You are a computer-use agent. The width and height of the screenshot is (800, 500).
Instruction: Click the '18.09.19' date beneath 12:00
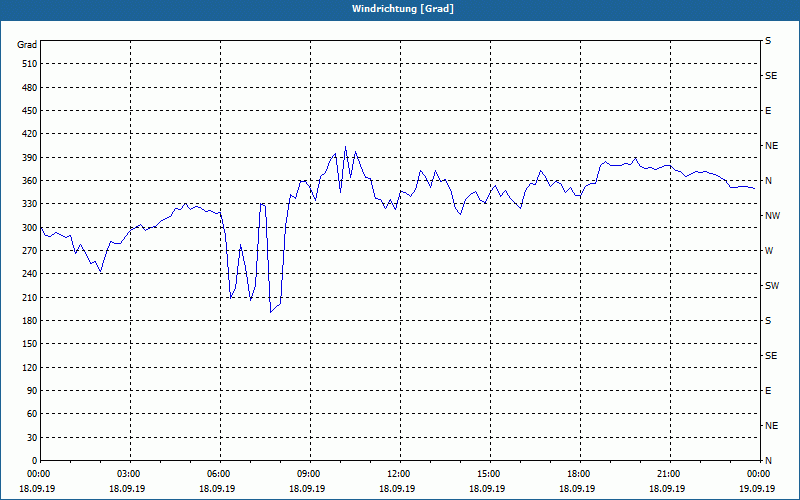tap(397, 489)
